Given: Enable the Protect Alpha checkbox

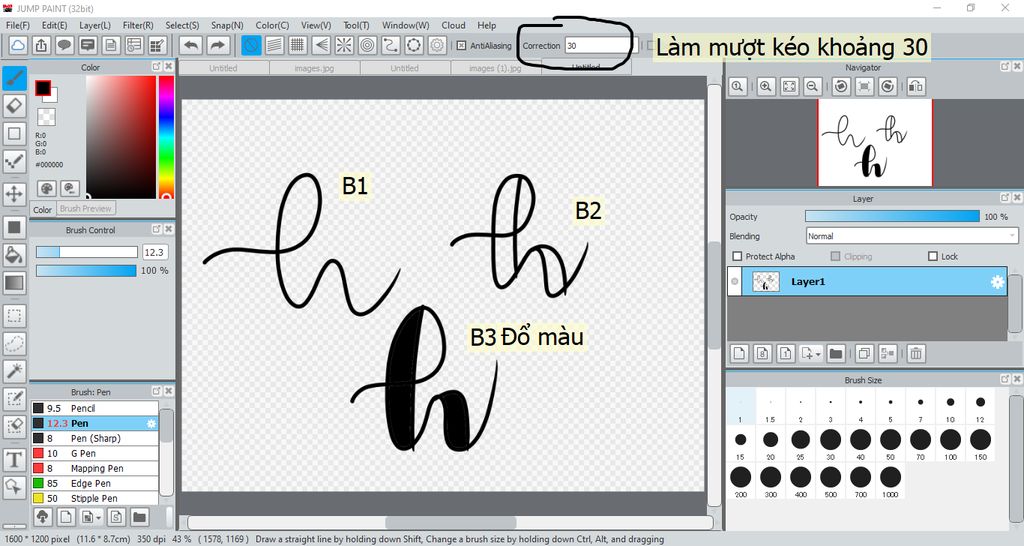Looking at the screenshot, I should (737, 256).
